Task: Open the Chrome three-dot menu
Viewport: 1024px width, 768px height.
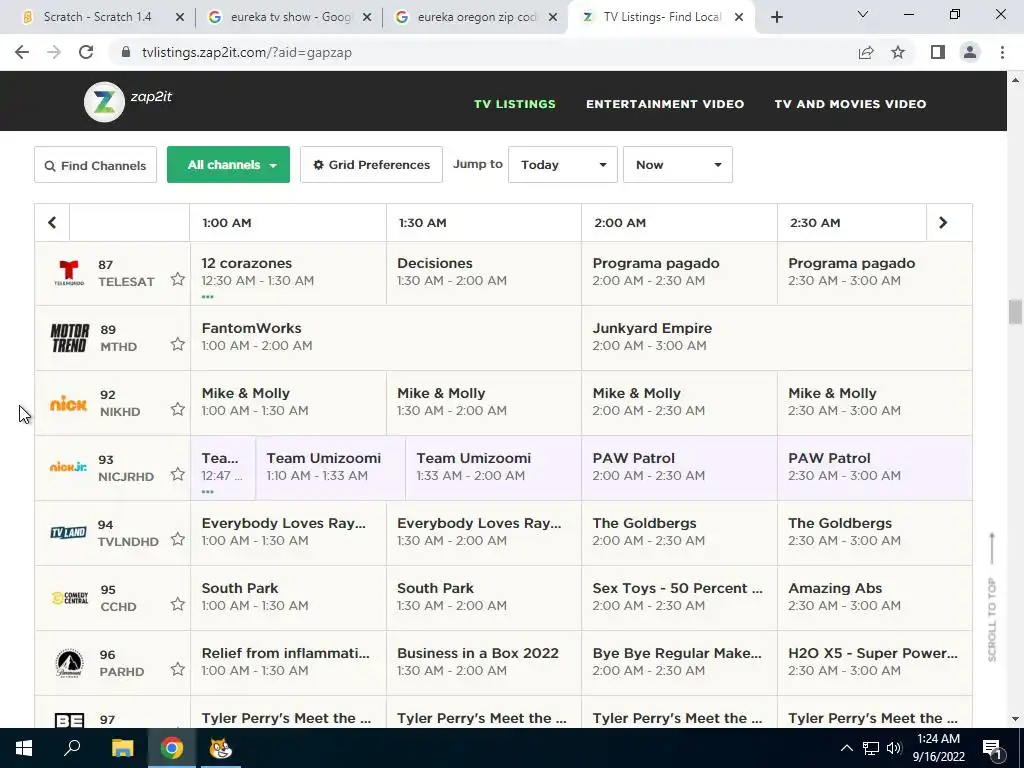Action: click(x=1002, y=52)
